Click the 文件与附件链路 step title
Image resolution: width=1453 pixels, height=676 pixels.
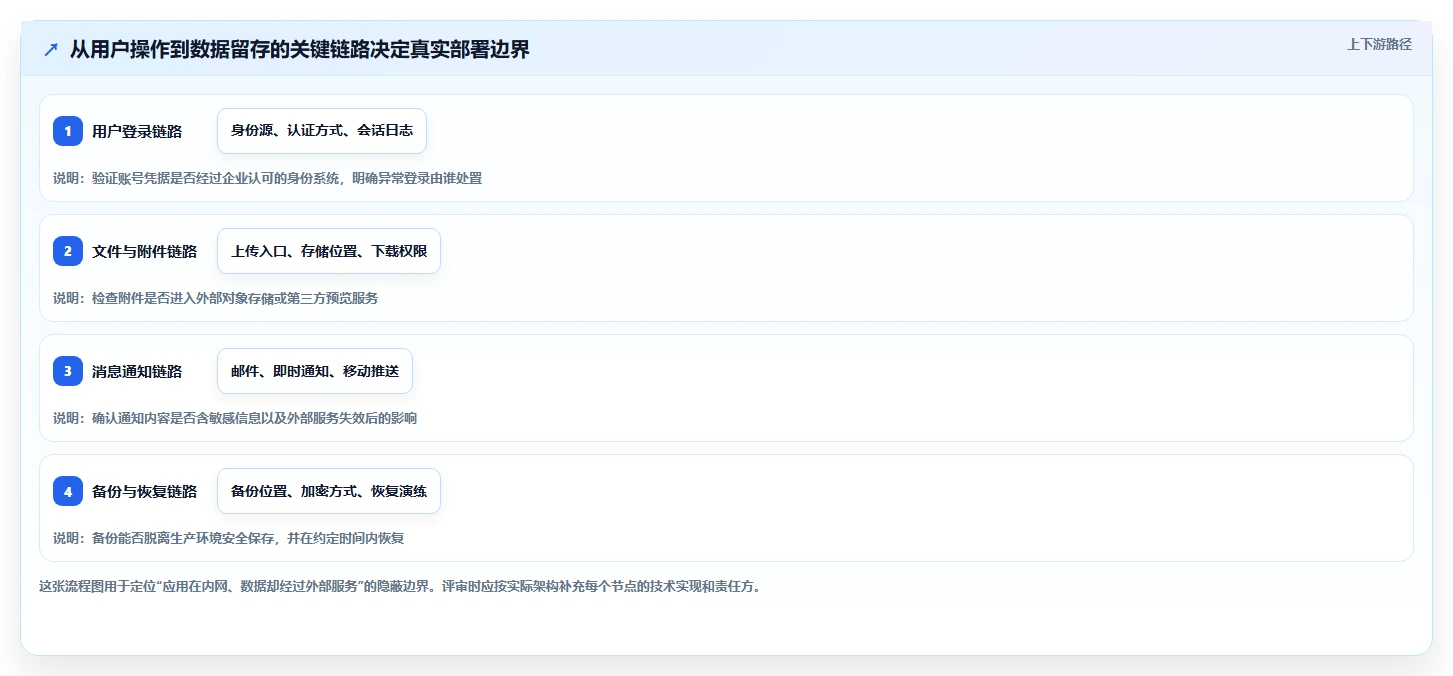click(x=144, y=251)
